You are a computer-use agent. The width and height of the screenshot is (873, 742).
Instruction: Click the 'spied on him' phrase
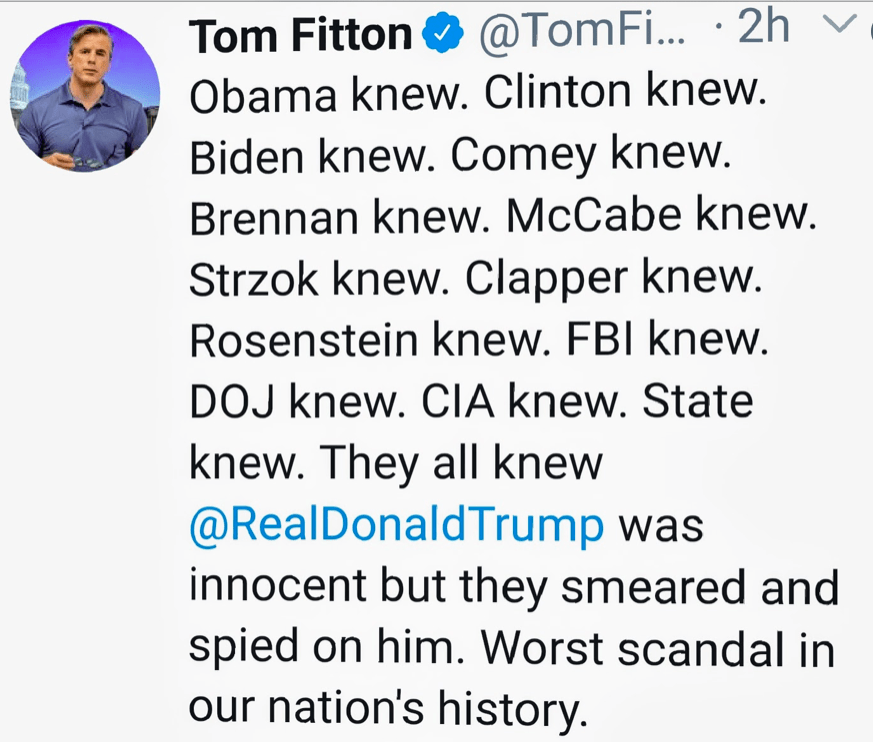pyautogui.click(x=326, y=648)
